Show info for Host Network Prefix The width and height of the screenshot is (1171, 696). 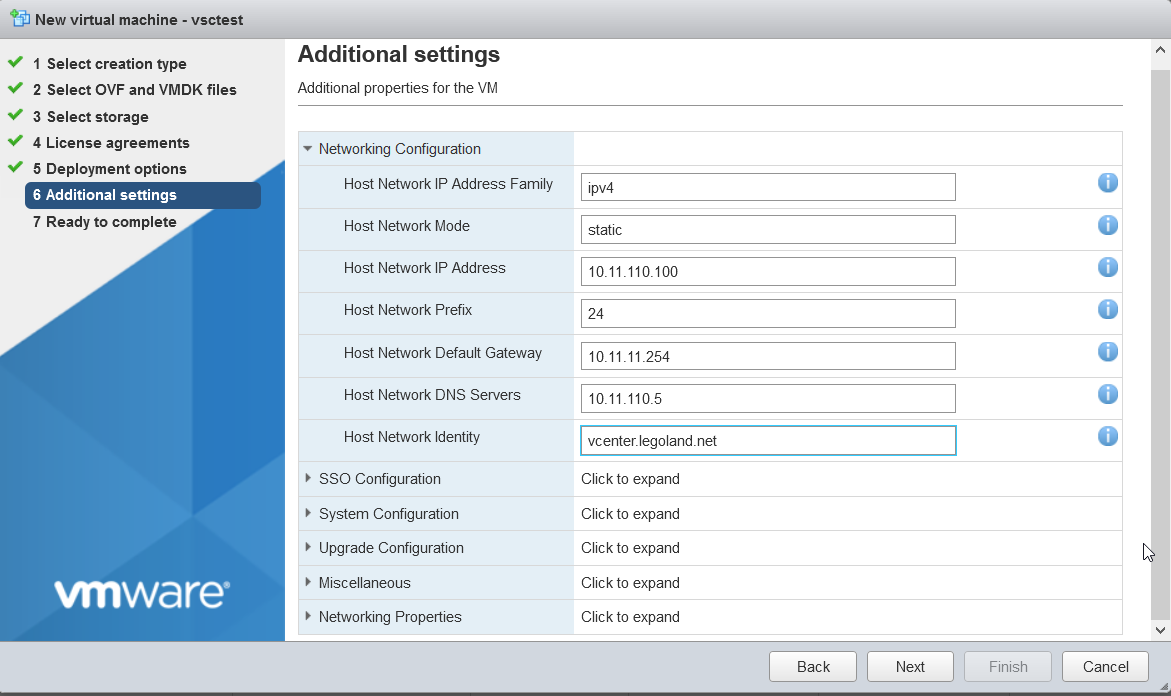point(1107,309)
